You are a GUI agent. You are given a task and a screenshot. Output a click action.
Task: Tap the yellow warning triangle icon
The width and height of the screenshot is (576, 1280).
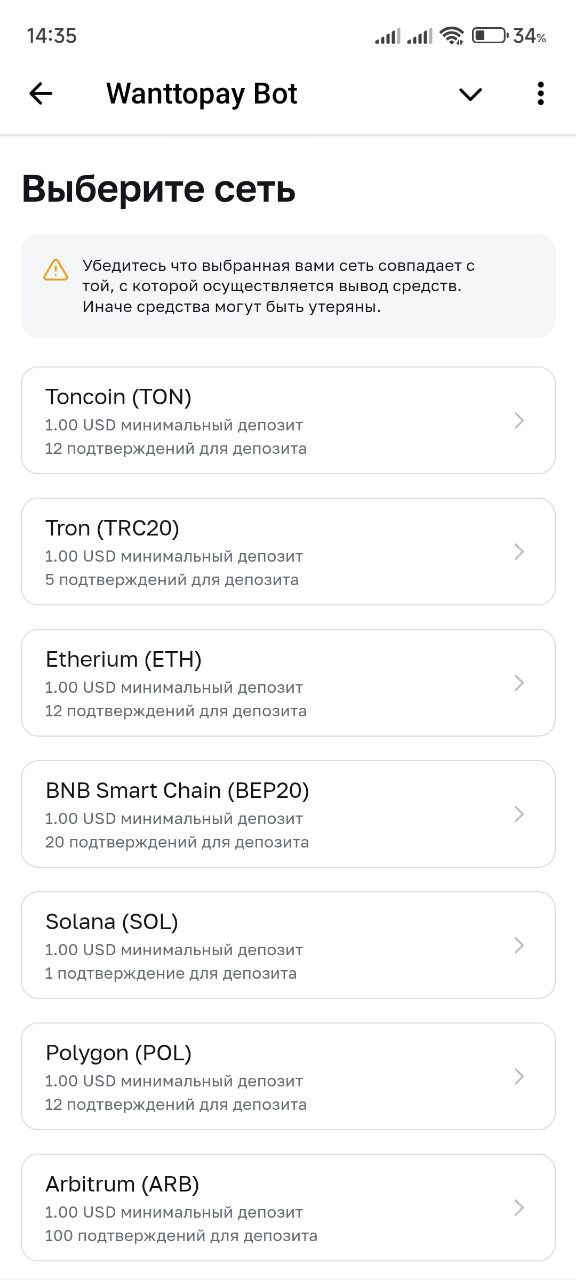(56, 270)
